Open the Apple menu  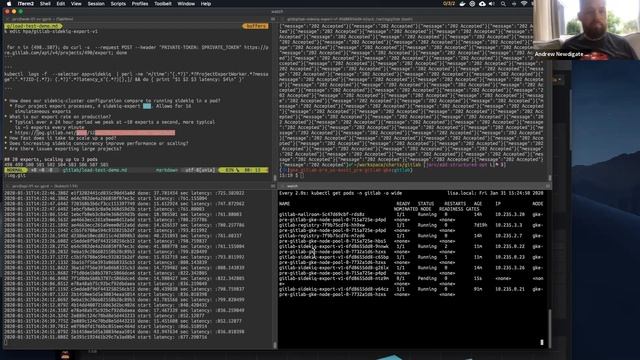tap(9, 4)
